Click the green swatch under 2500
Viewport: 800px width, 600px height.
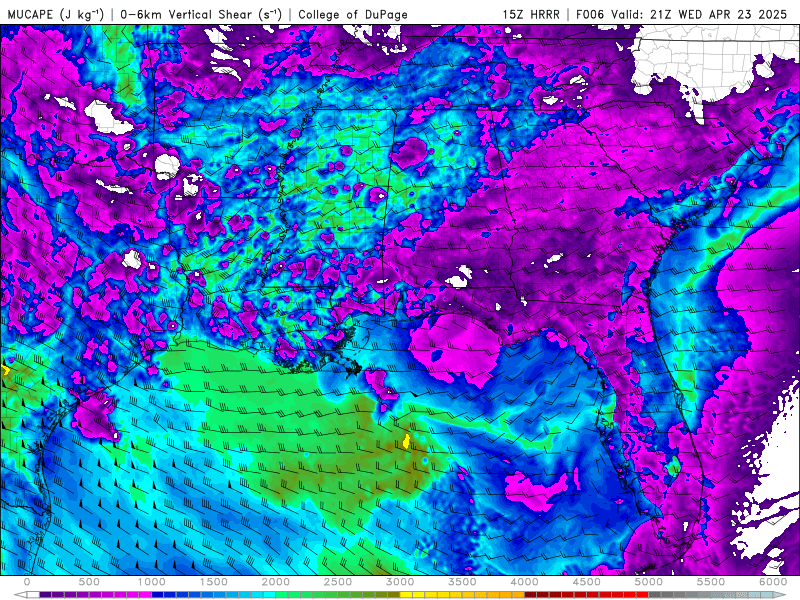(344, 594)
